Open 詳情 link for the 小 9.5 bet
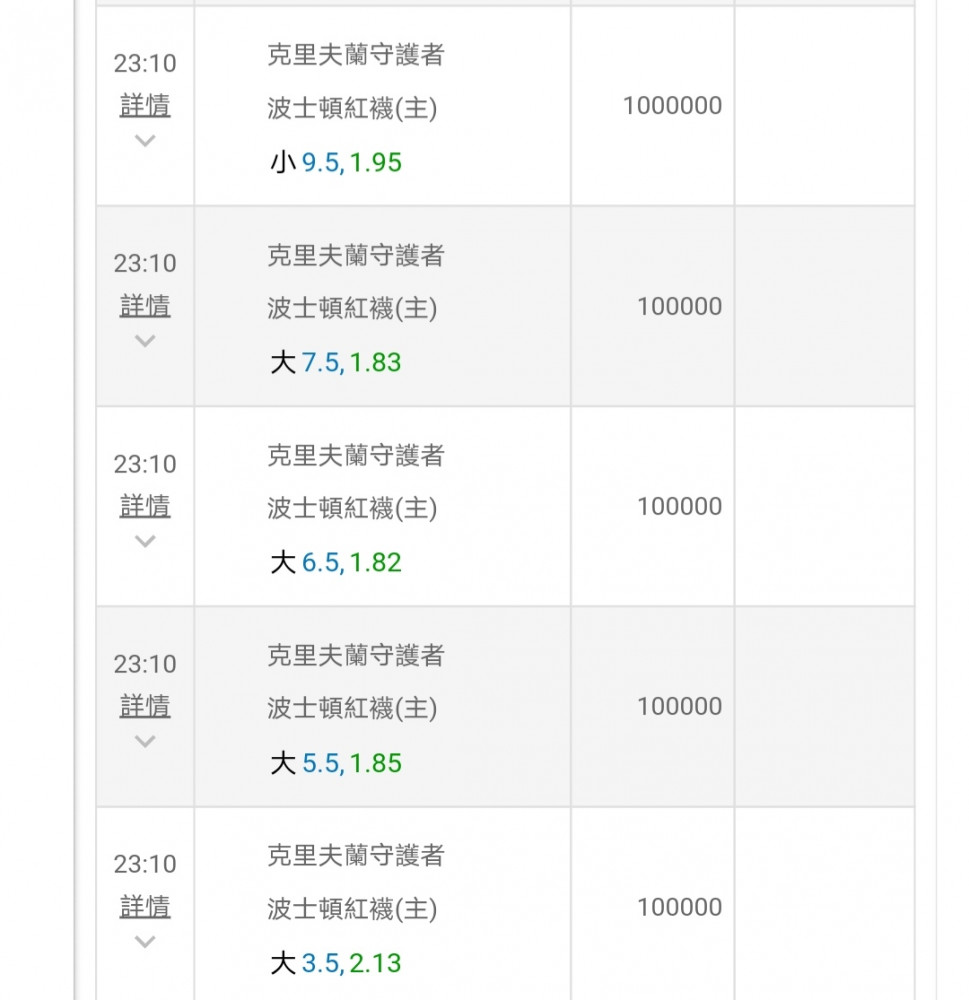This screenshot has height=1000, width=969. (x=145, y=106)
